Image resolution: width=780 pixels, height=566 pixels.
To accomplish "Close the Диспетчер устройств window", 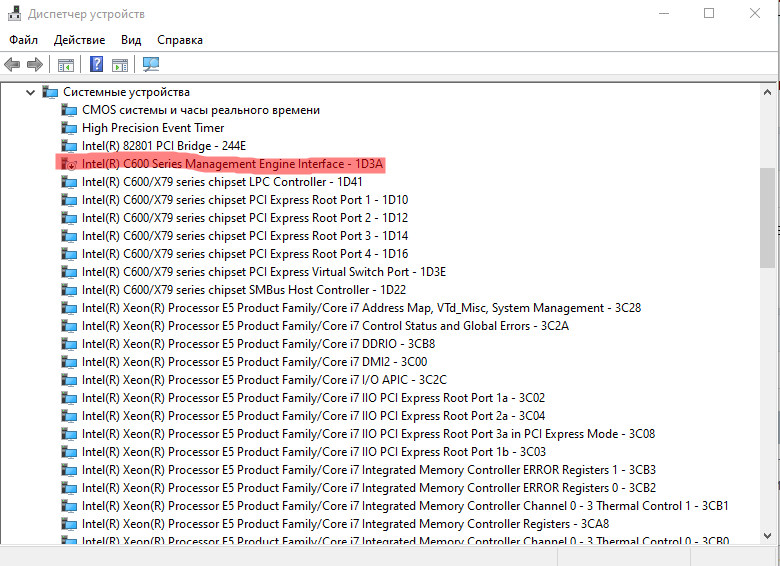I will point(755,13).
